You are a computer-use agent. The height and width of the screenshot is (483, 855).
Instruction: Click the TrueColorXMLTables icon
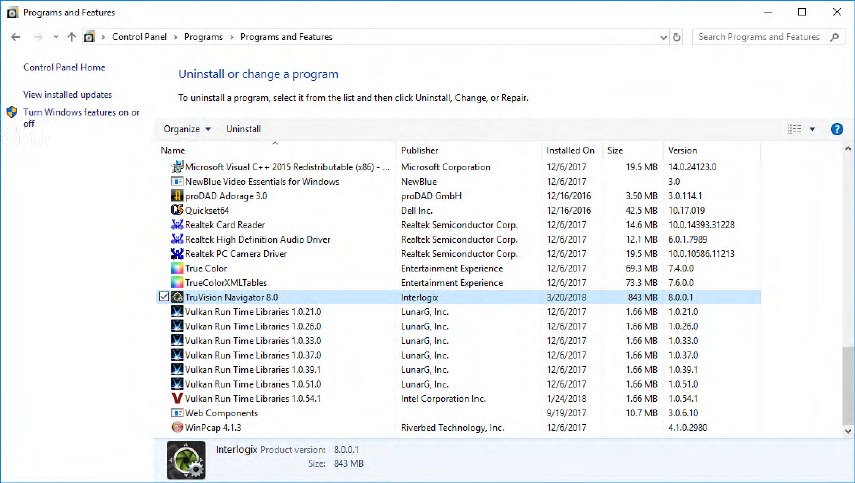coord(177,282)
